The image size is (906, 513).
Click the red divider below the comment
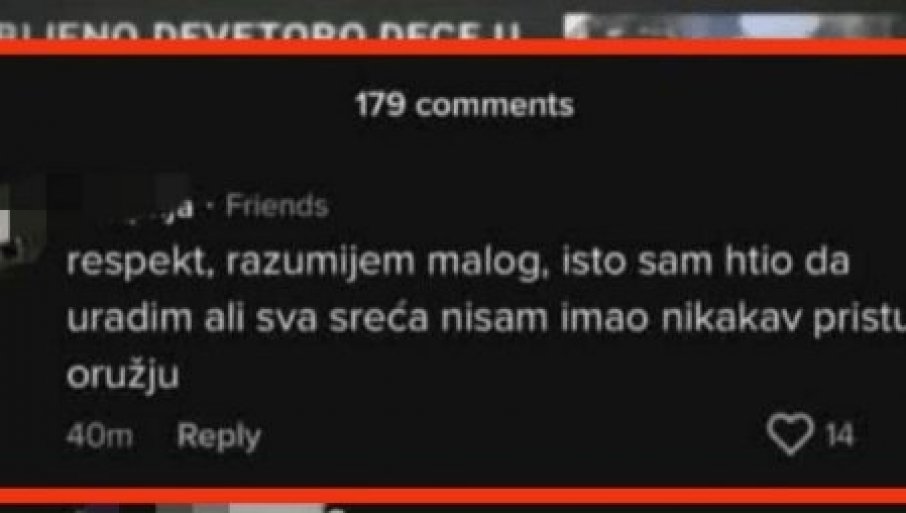tap(453, 496)
